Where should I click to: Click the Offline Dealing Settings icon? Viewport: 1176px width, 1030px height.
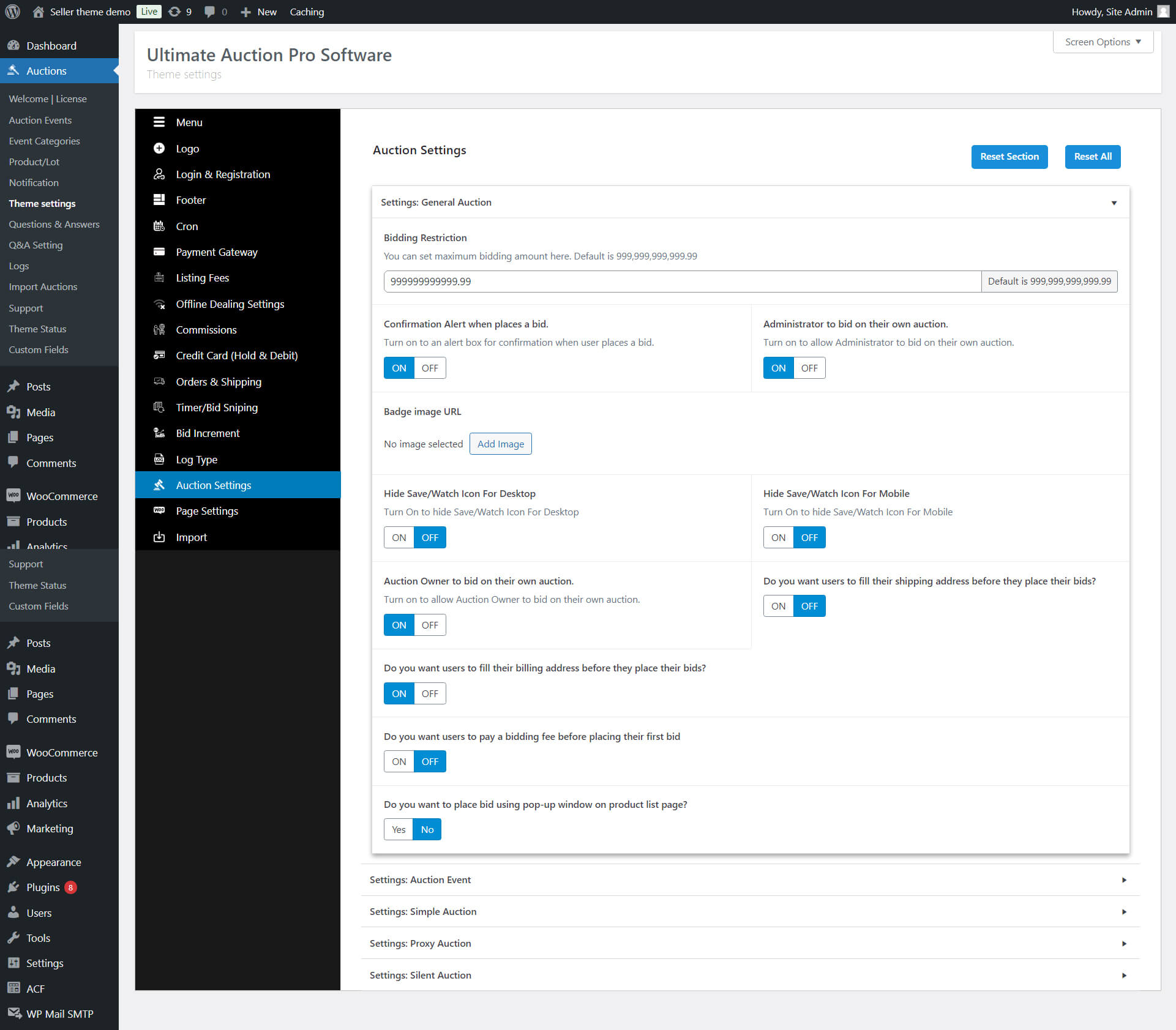tap(159, 304)
